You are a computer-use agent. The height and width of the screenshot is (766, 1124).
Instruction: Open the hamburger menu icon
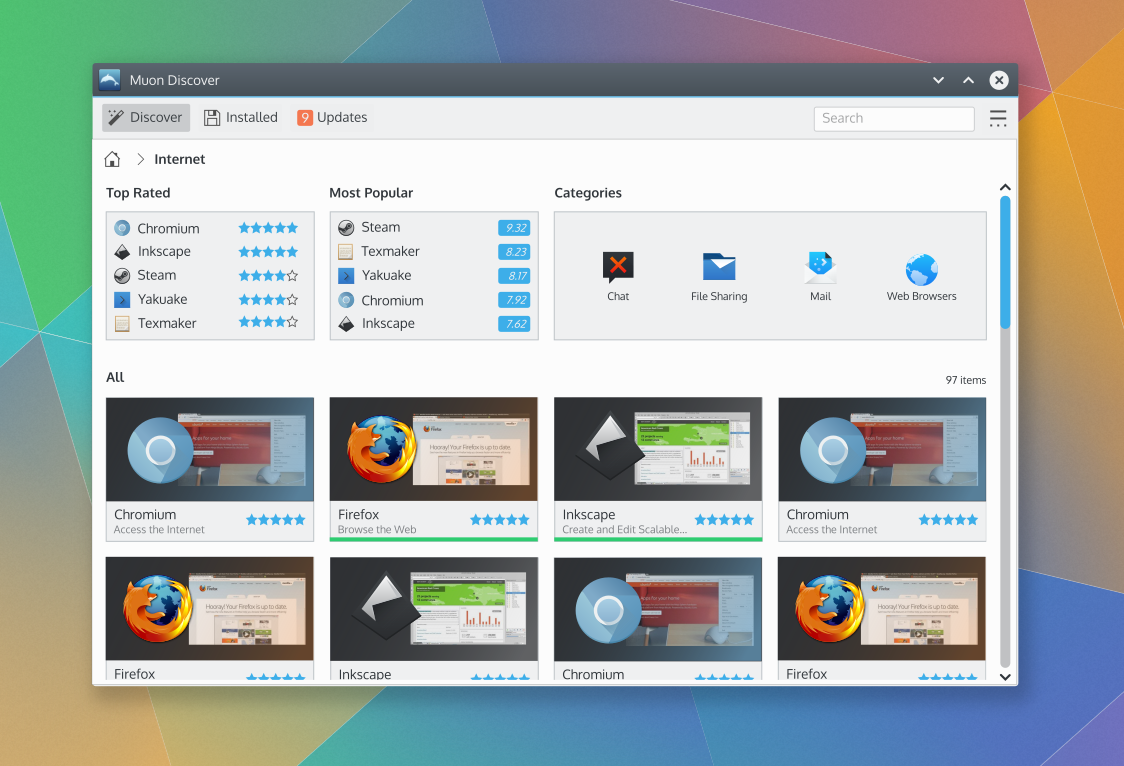[x=997, y=118]
